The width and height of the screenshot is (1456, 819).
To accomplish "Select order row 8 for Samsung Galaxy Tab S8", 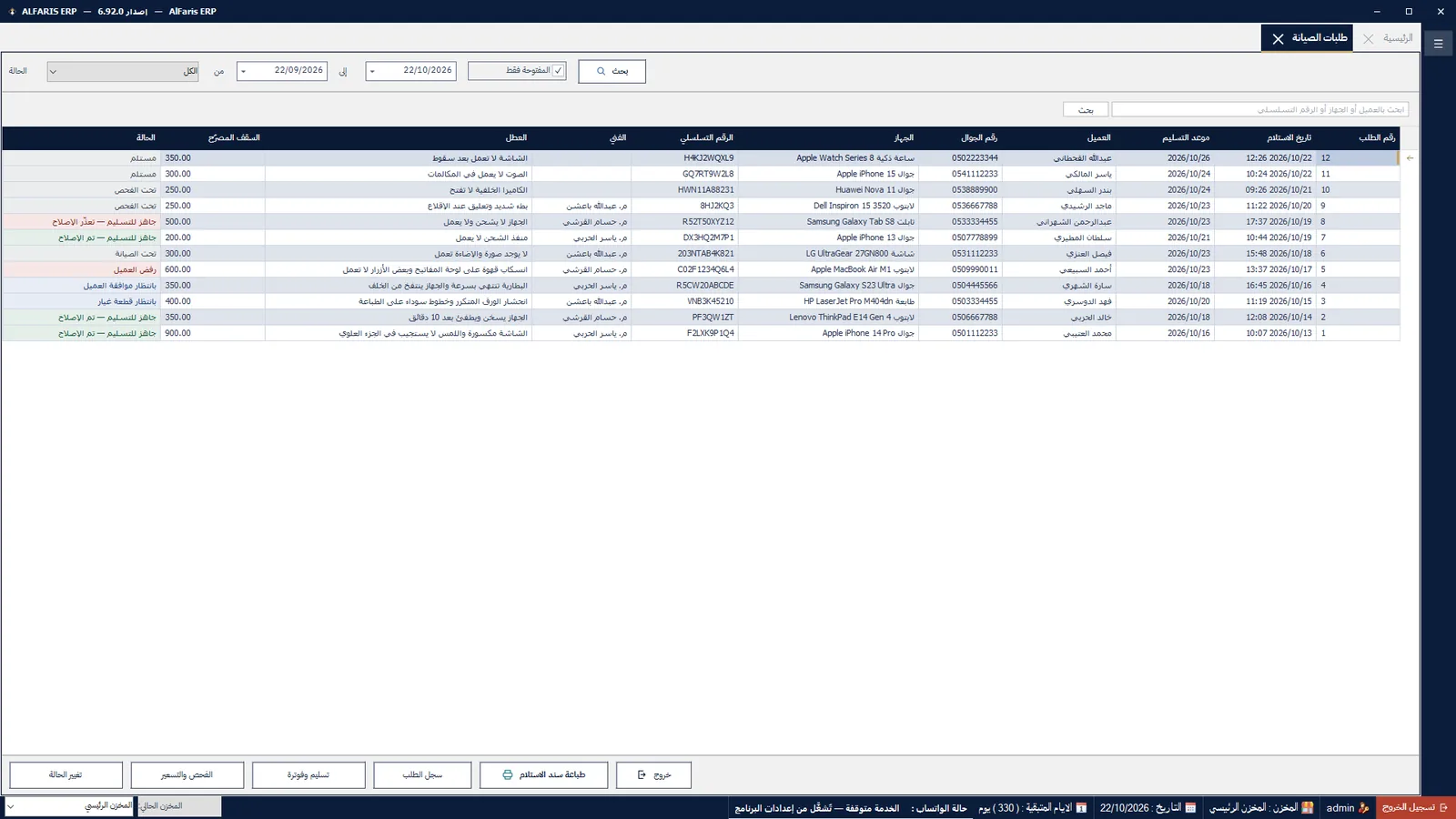I will click(x=701, y=221).
